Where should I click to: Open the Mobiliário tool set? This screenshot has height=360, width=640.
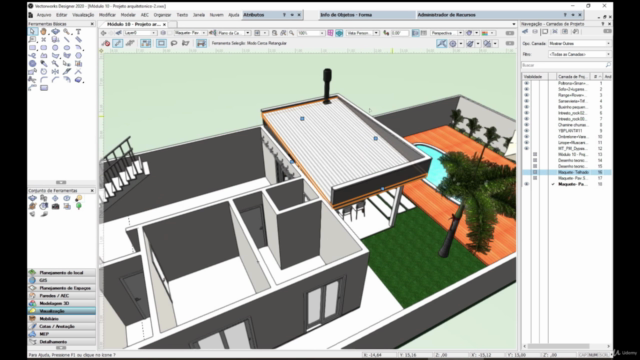point(62,318)
